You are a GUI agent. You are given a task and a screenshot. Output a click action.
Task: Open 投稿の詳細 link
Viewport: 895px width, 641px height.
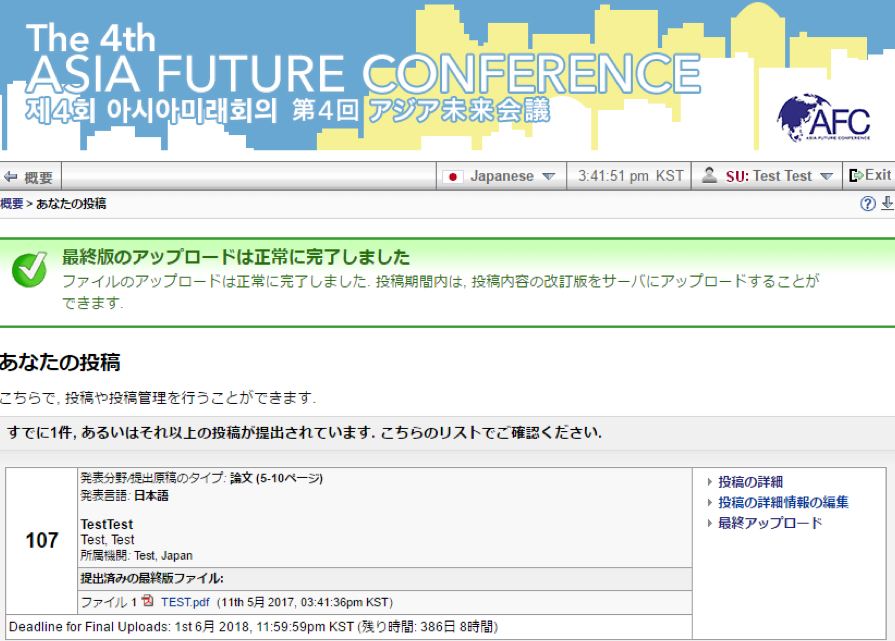coord(750,482)
